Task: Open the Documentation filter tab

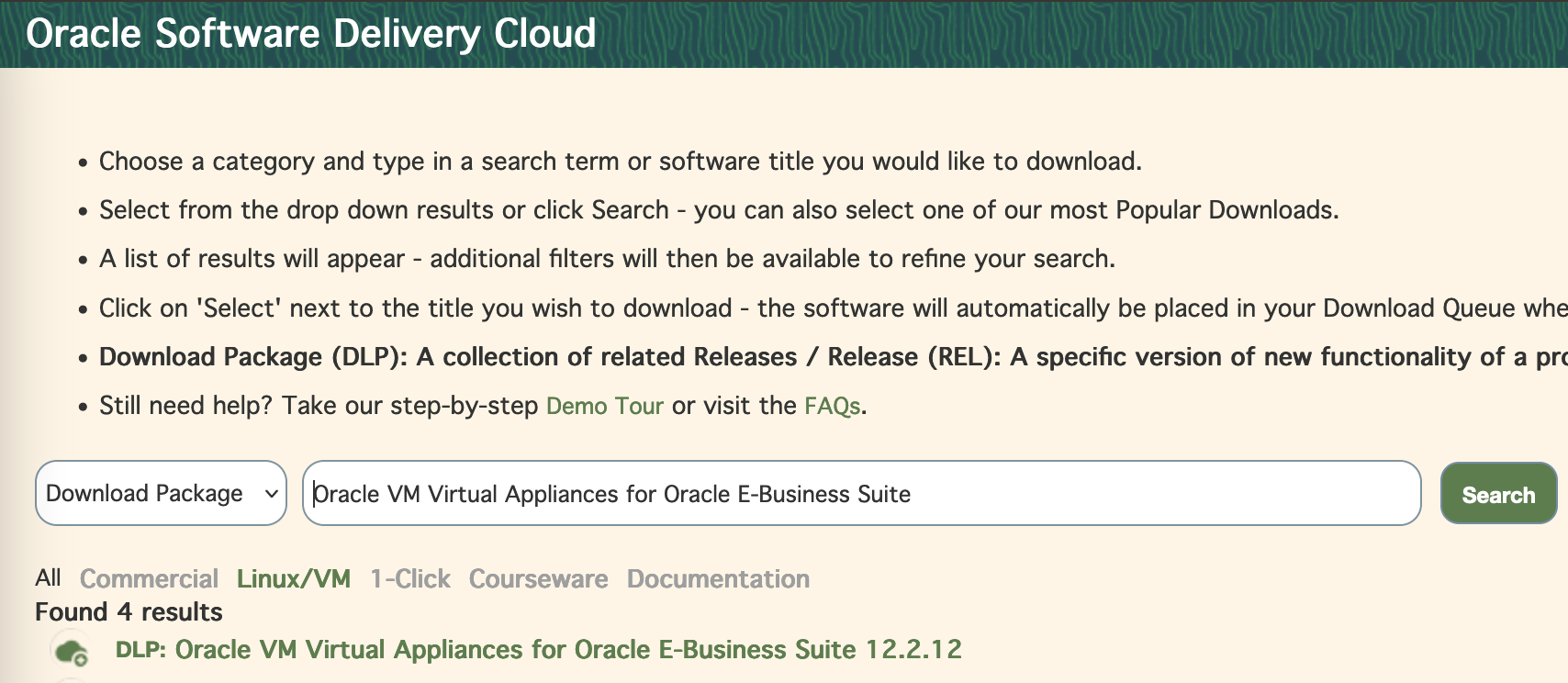Action: (718, 579)
